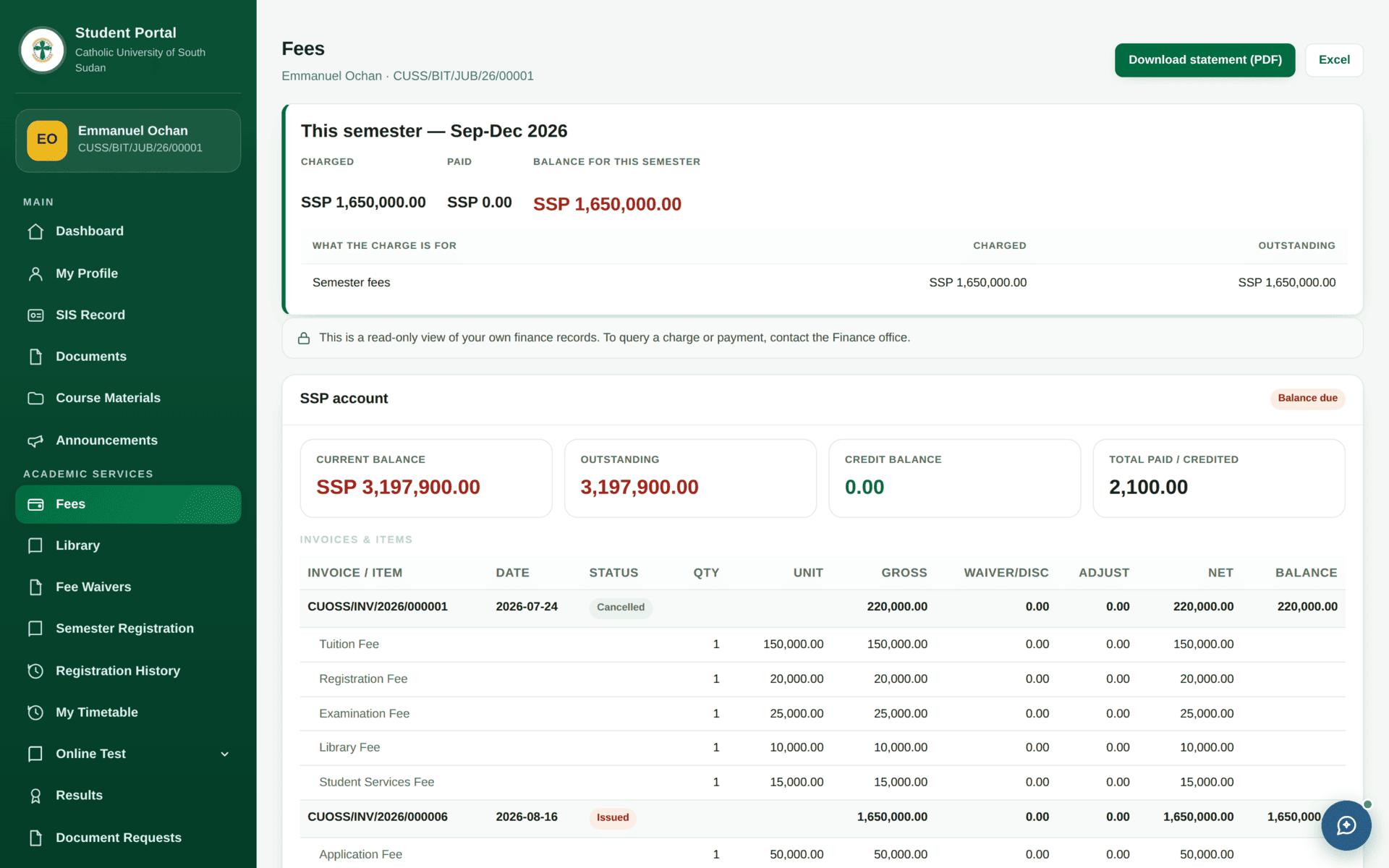Open My Timetable link
Viewport: 1389px width, 868px height.
pyautogui.click(x=128, y=712)
